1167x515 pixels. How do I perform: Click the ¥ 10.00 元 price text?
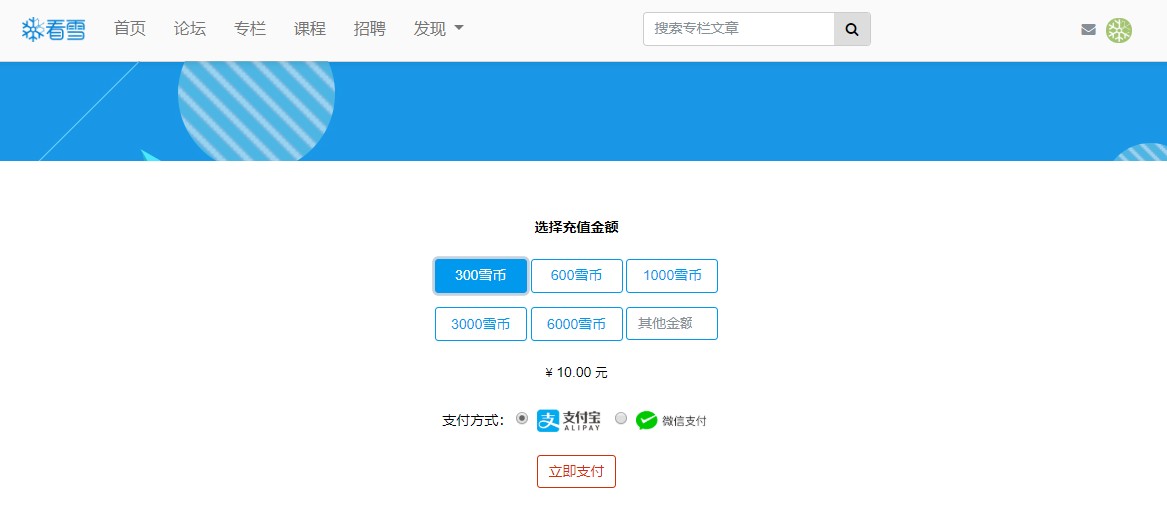576,372
